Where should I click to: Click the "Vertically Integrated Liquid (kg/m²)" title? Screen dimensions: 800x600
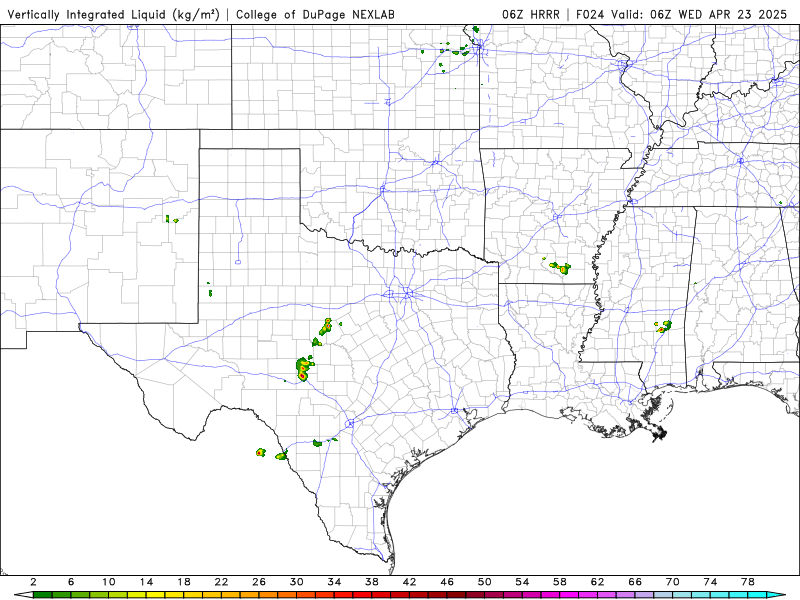point(113,14)
